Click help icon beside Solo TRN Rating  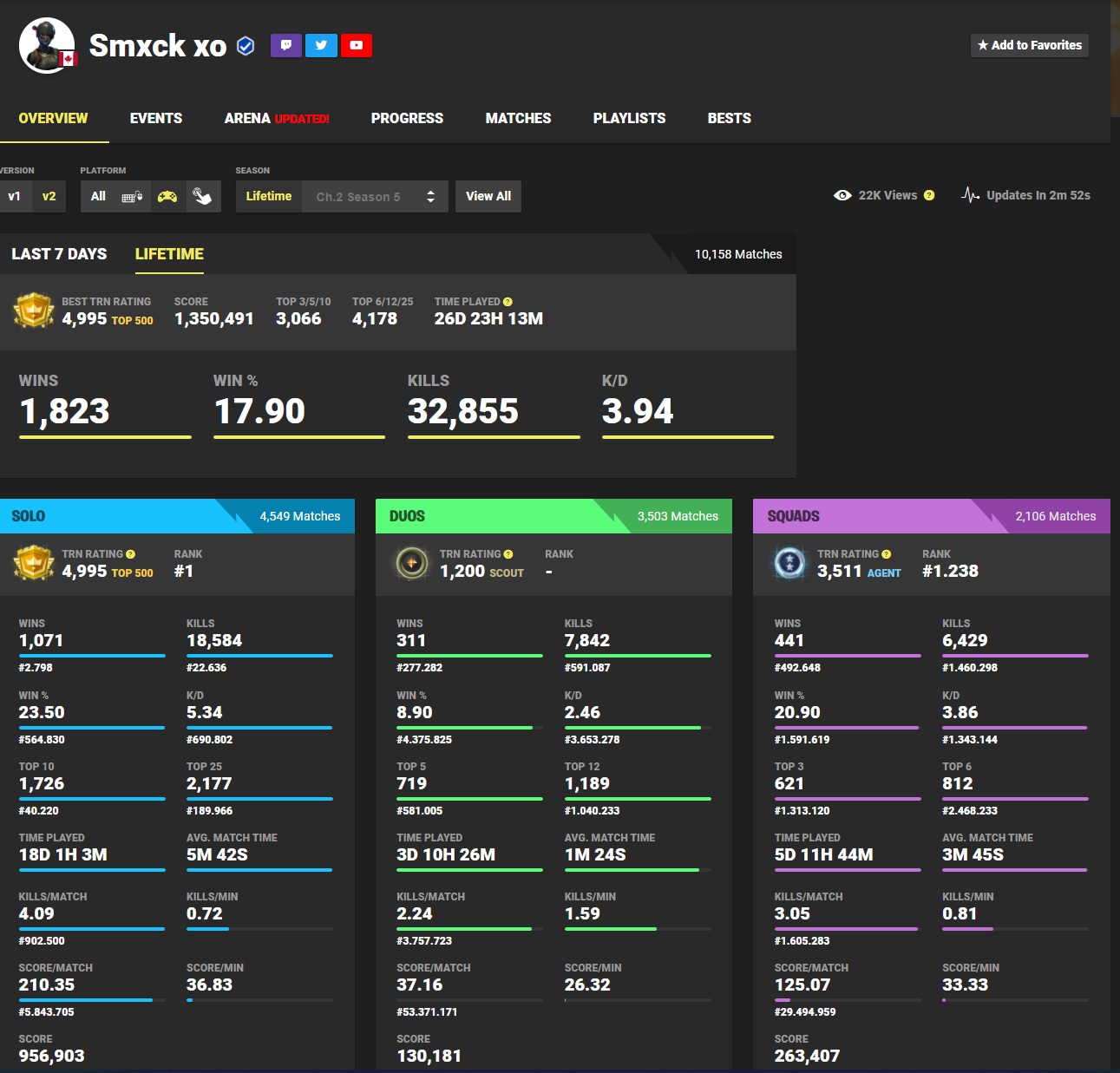pos(130,554)
